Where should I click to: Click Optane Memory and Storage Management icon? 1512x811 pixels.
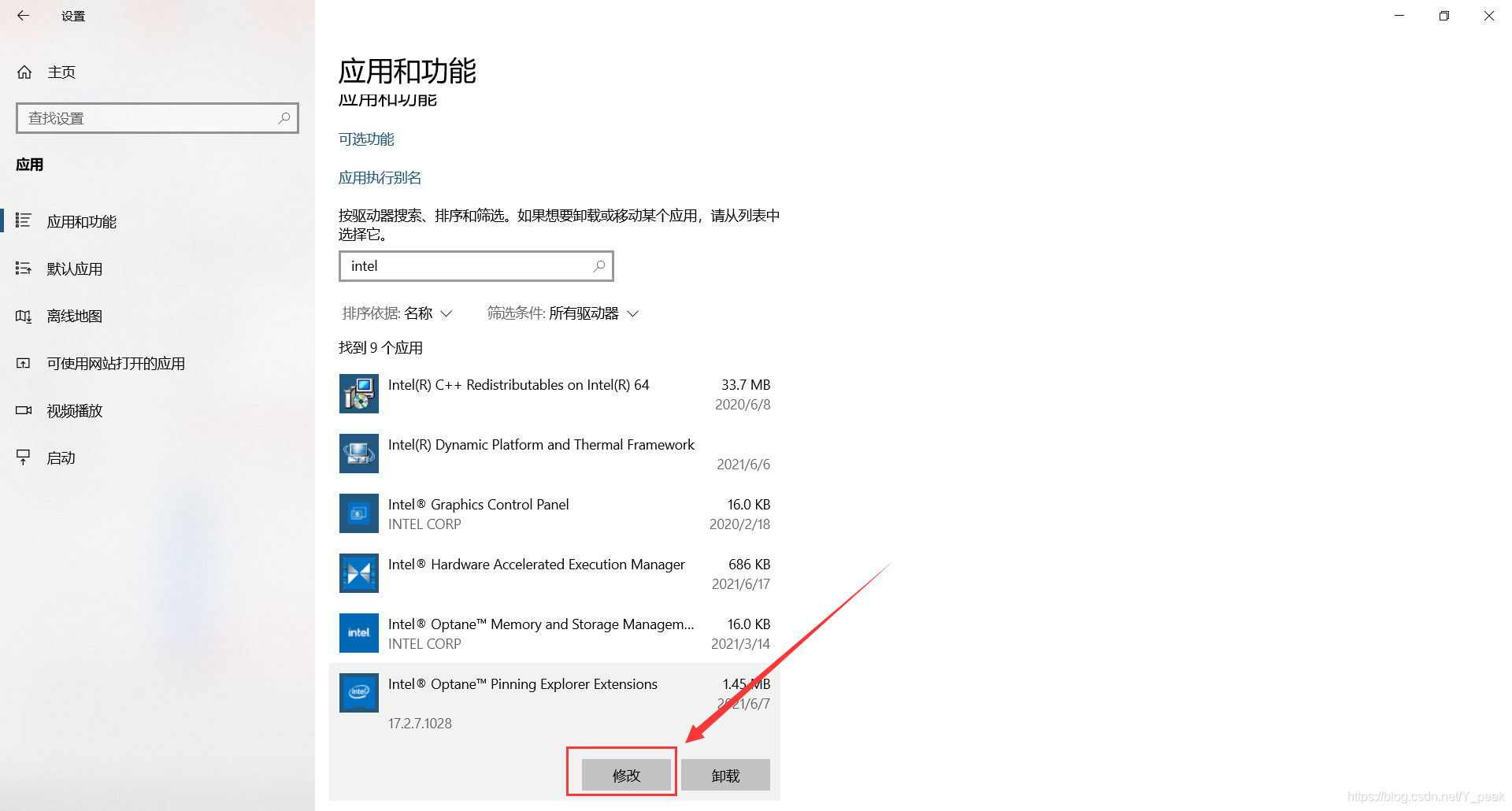coord(359,633)
